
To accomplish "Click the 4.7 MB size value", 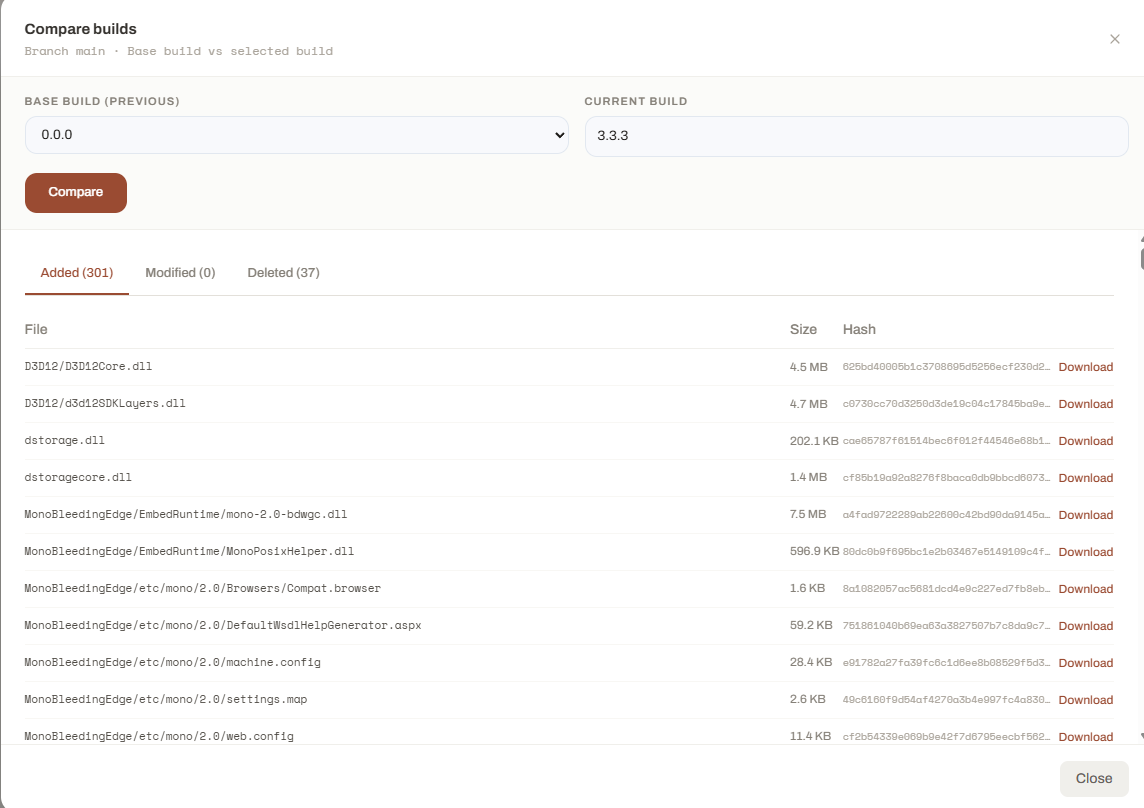I will tap(808, 404).
